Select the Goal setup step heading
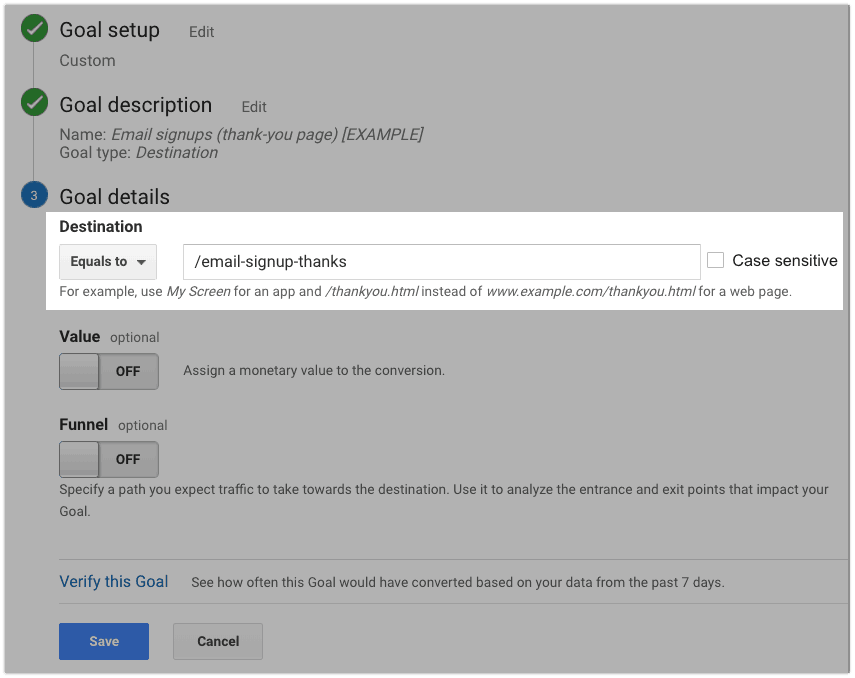855x678 pixels. point(110,30)
